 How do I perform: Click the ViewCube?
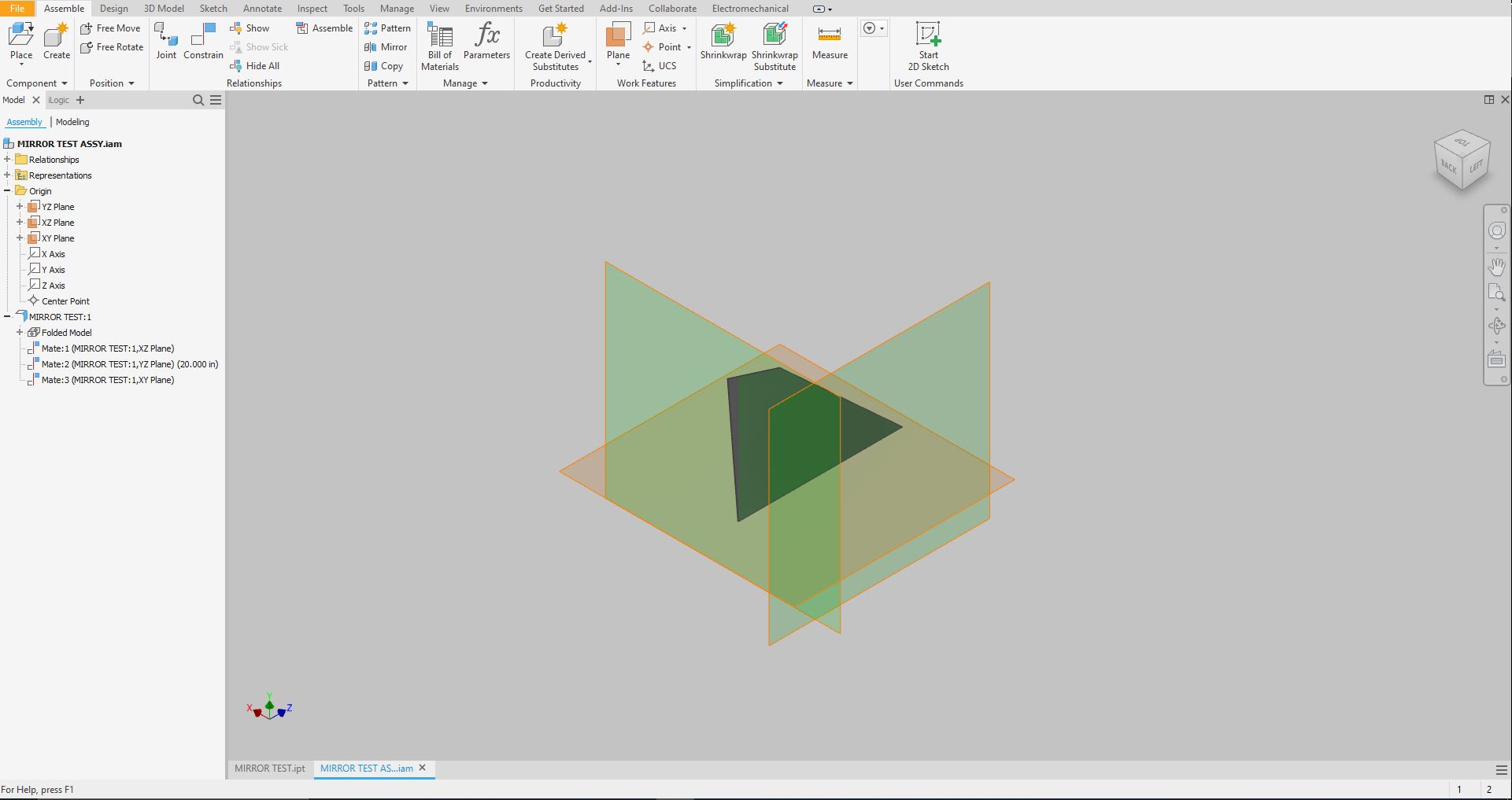pos(1462,160)
